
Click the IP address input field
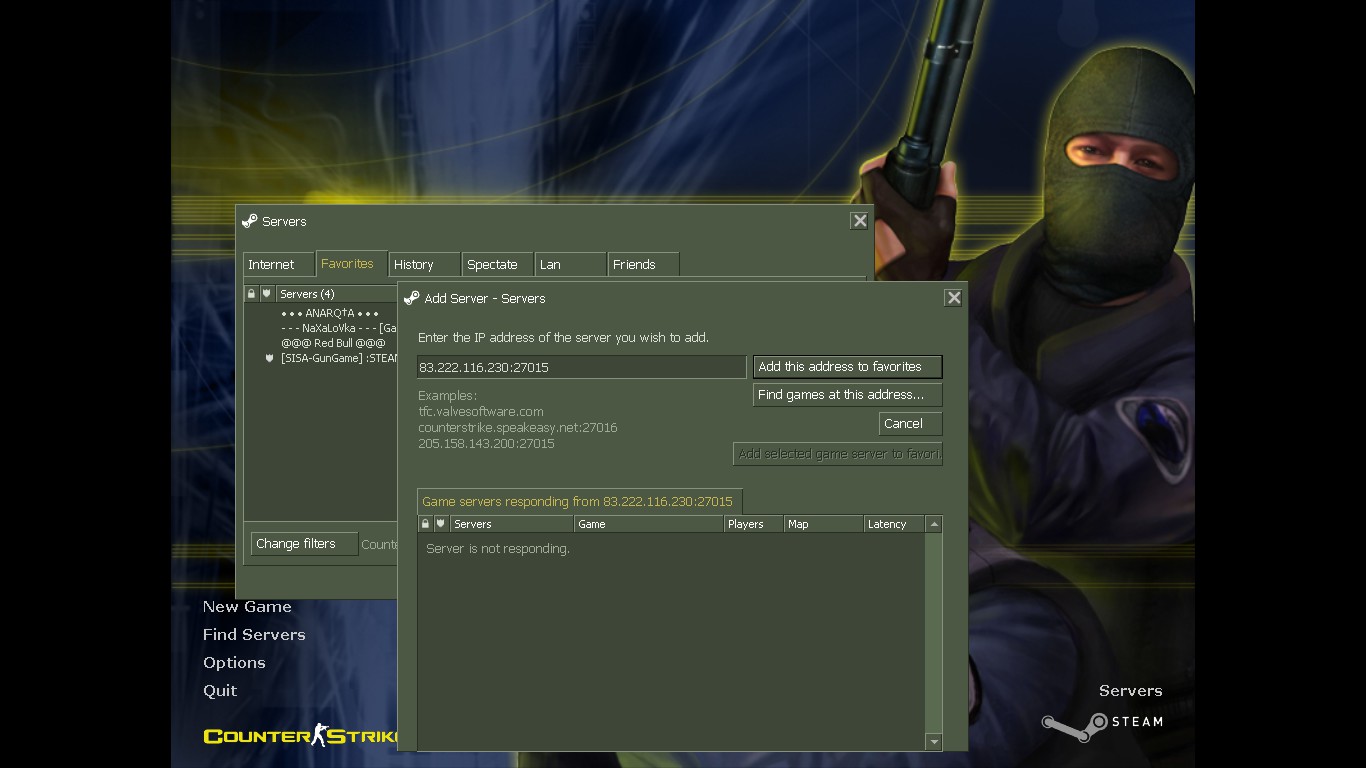pos(580,367)
